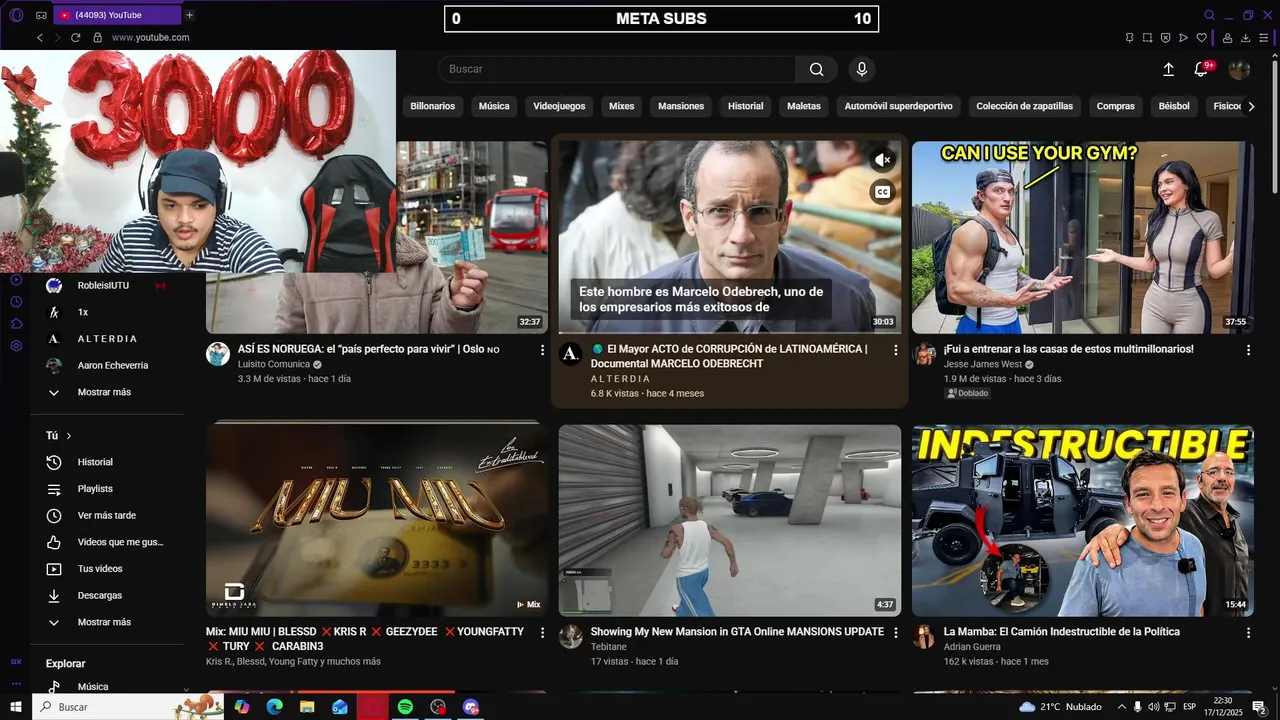This screenshot has width=1280, height=720.
Task: Open options menu for MIU MIU mix
Action: tap(543, 633)
